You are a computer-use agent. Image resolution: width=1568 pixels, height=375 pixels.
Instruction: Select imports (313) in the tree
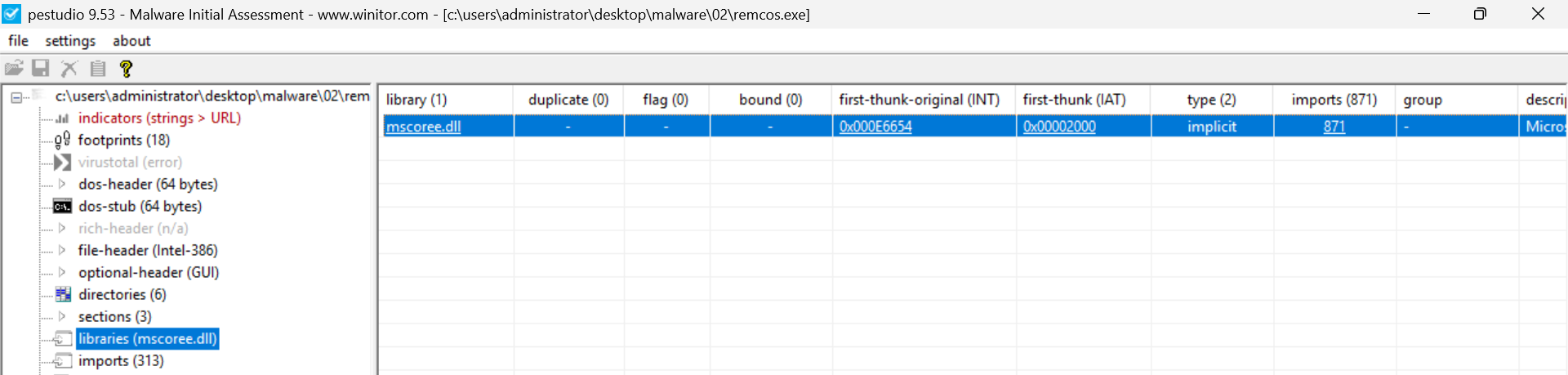click(121, 361)
